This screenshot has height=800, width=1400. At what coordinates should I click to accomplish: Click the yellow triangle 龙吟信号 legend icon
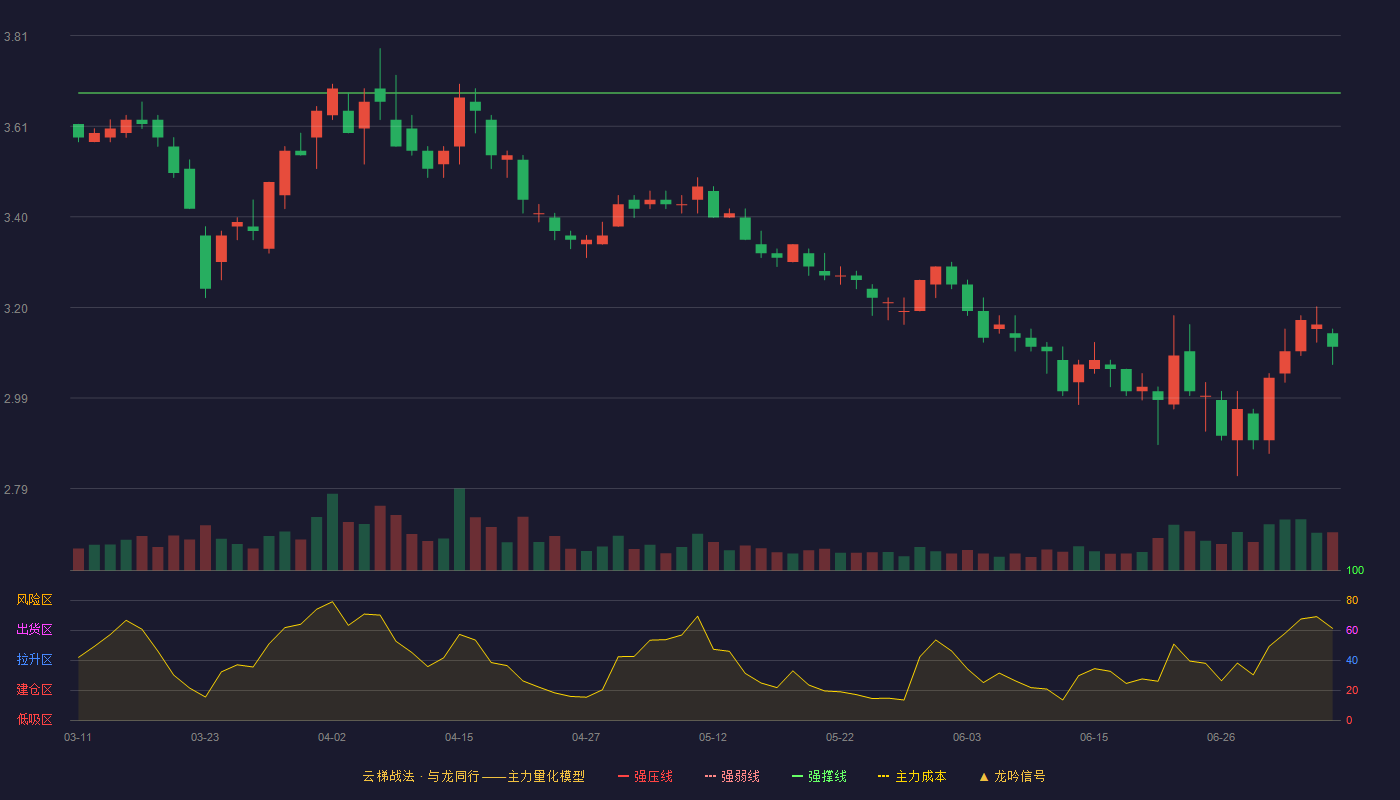(x=984, y=776)
